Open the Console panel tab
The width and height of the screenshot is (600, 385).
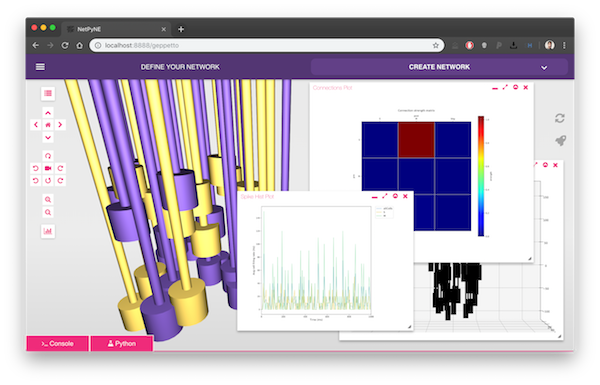tap(57, 344)
